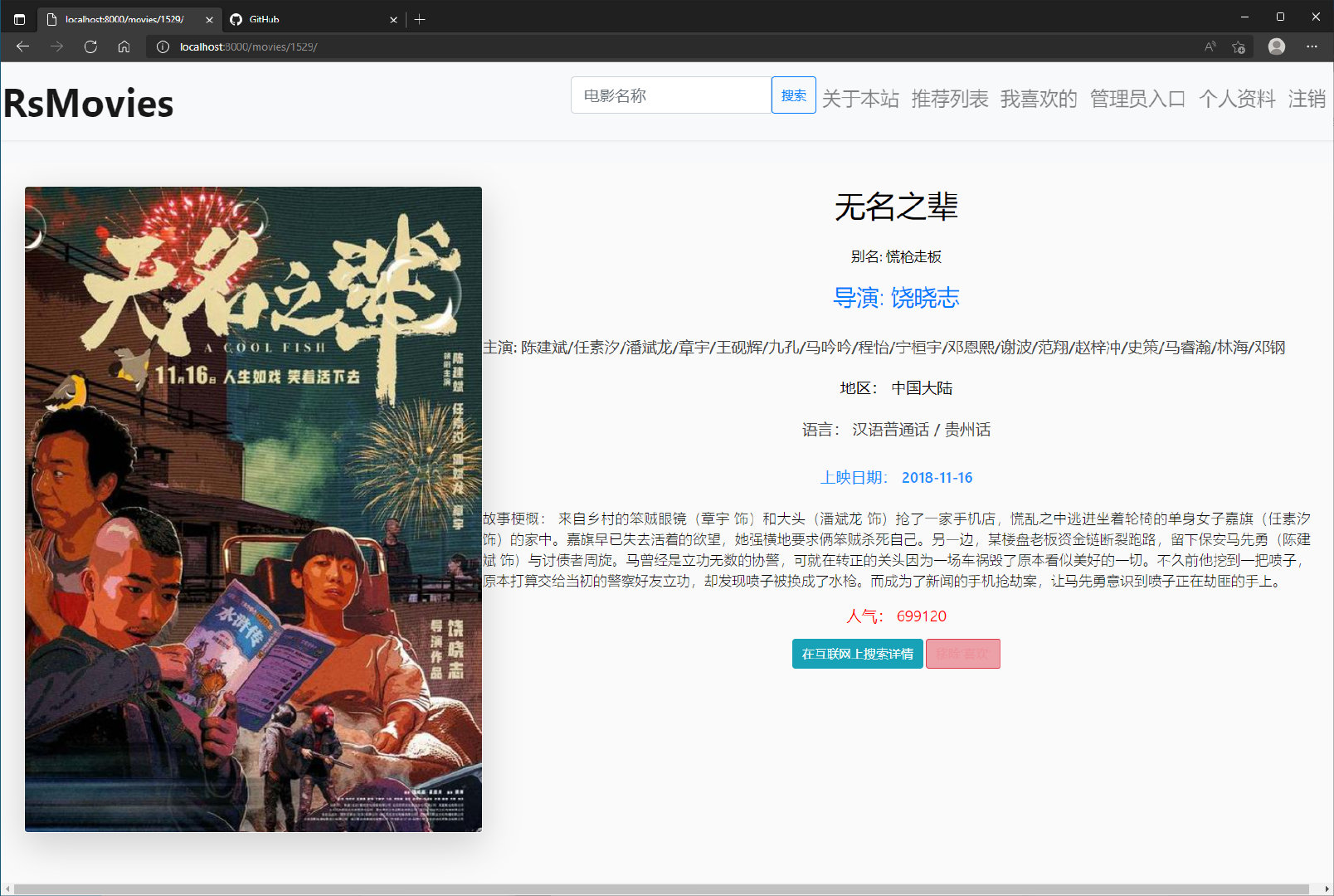Click the 无名之辈 movie poster
The width and height of the screenshot is (1334, 896).
253,509
